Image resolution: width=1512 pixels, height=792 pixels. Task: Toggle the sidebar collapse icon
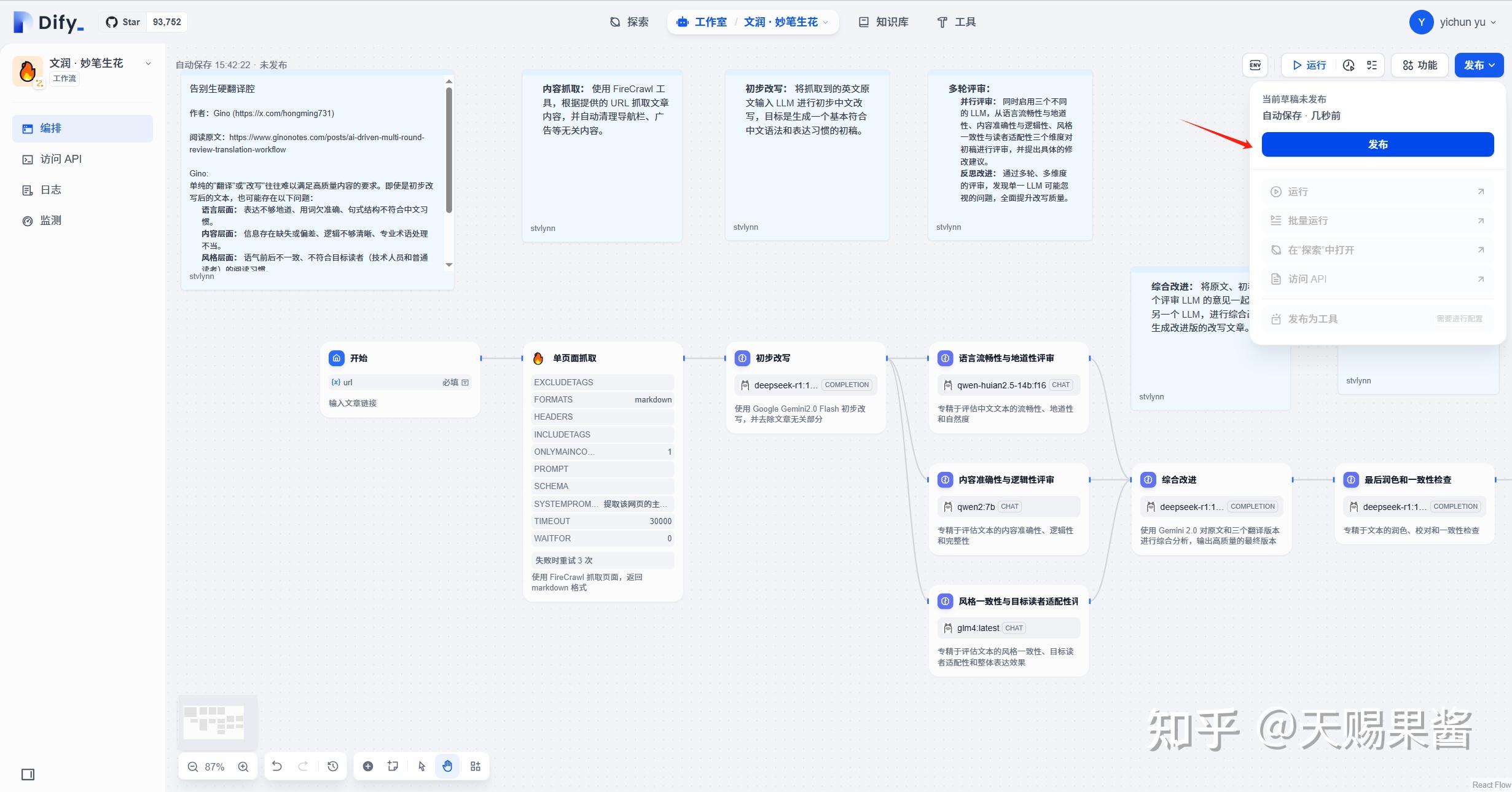tap(28, 774)
